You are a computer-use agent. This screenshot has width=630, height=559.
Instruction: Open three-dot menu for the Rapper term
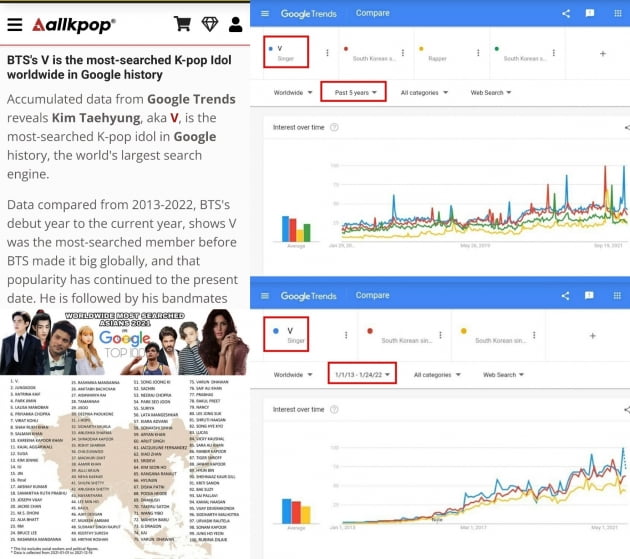478,53
